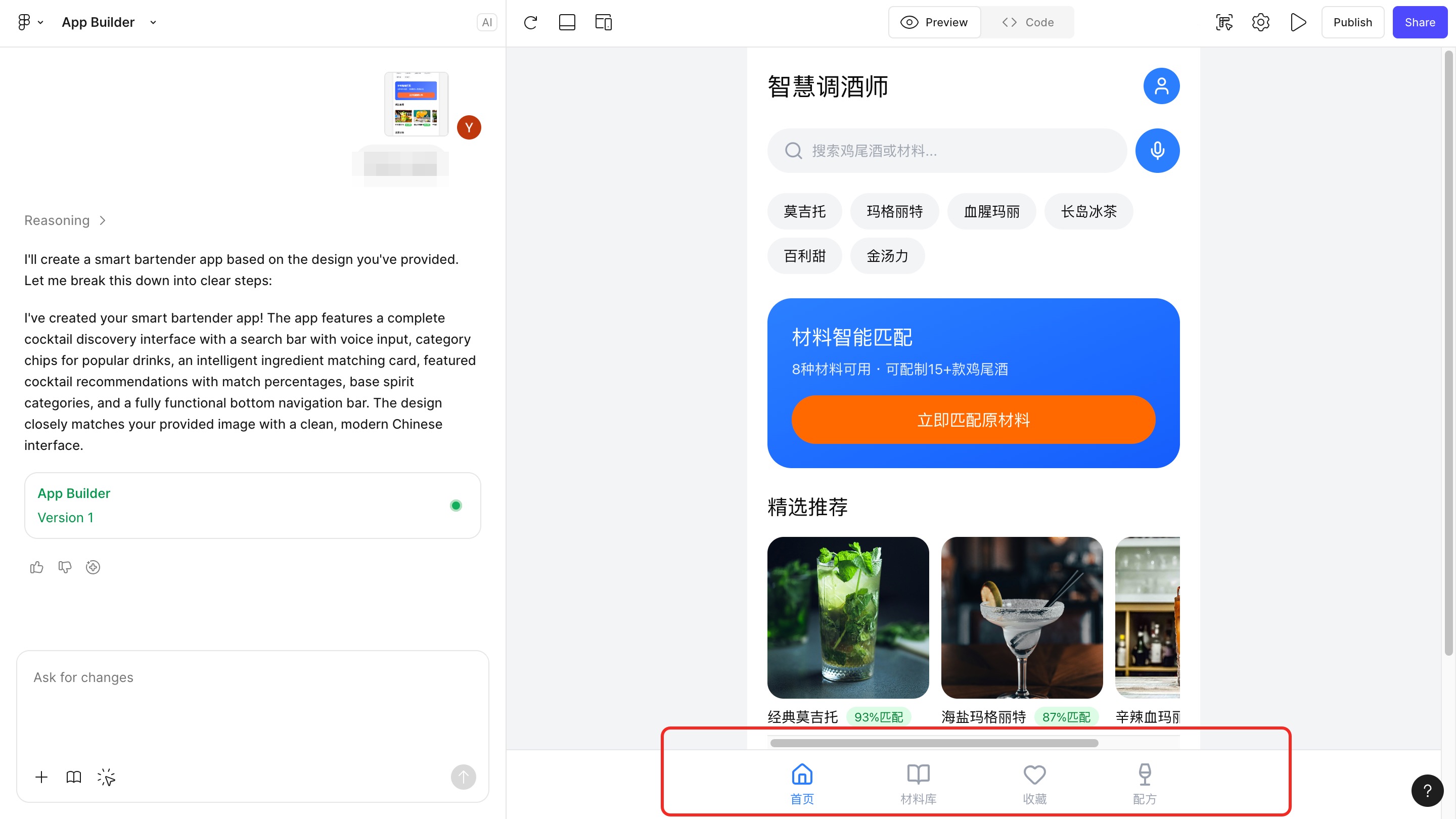Click the settings gear icon
Image resolution: width=1456 pixels, height=819 pixels.
point(1260,23)
